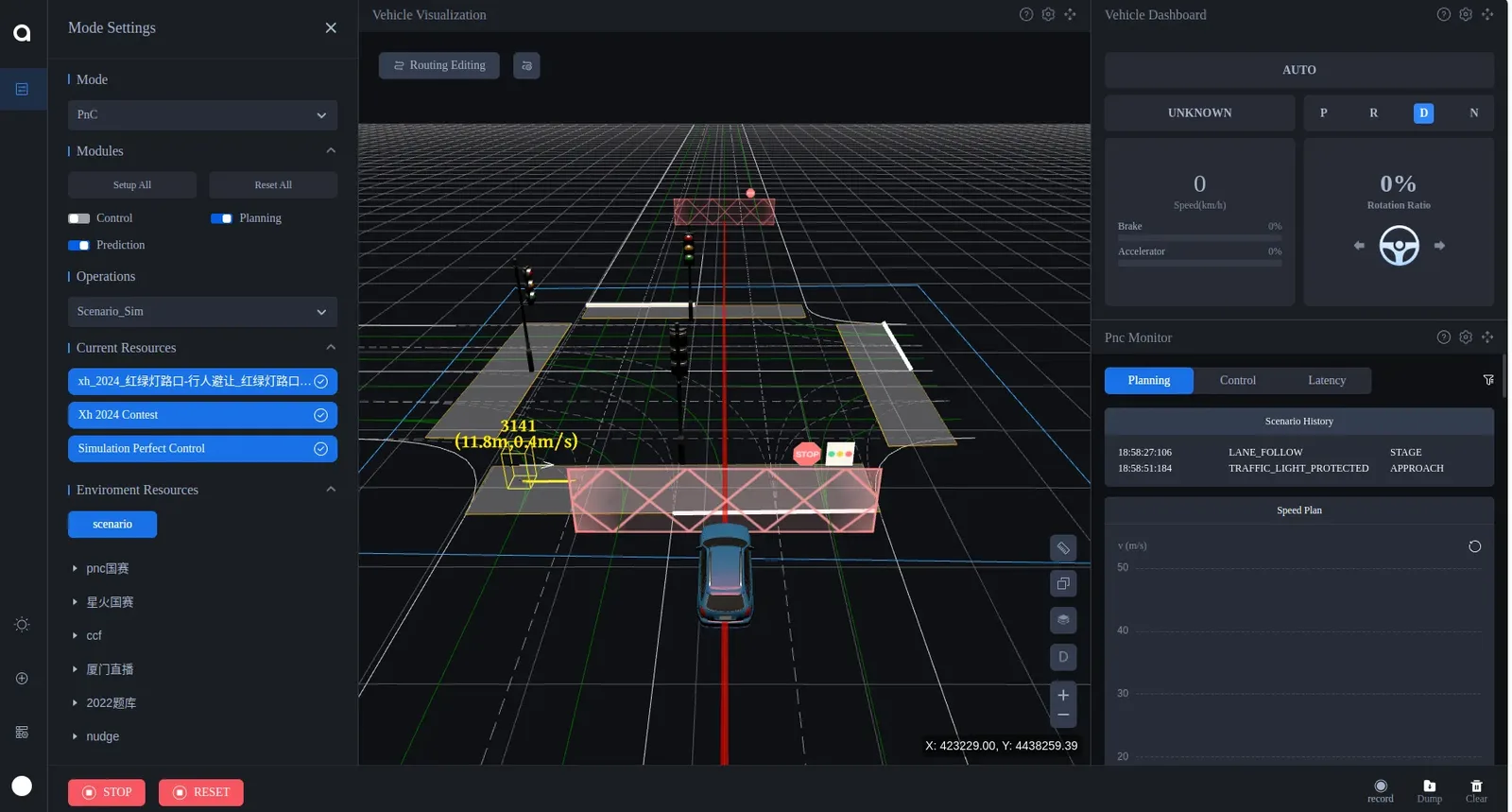Click the copy coordinates icon in viewport
Image resolution: width=1512 pixels, height=812 pixels.
click(x=1063, y=584)
